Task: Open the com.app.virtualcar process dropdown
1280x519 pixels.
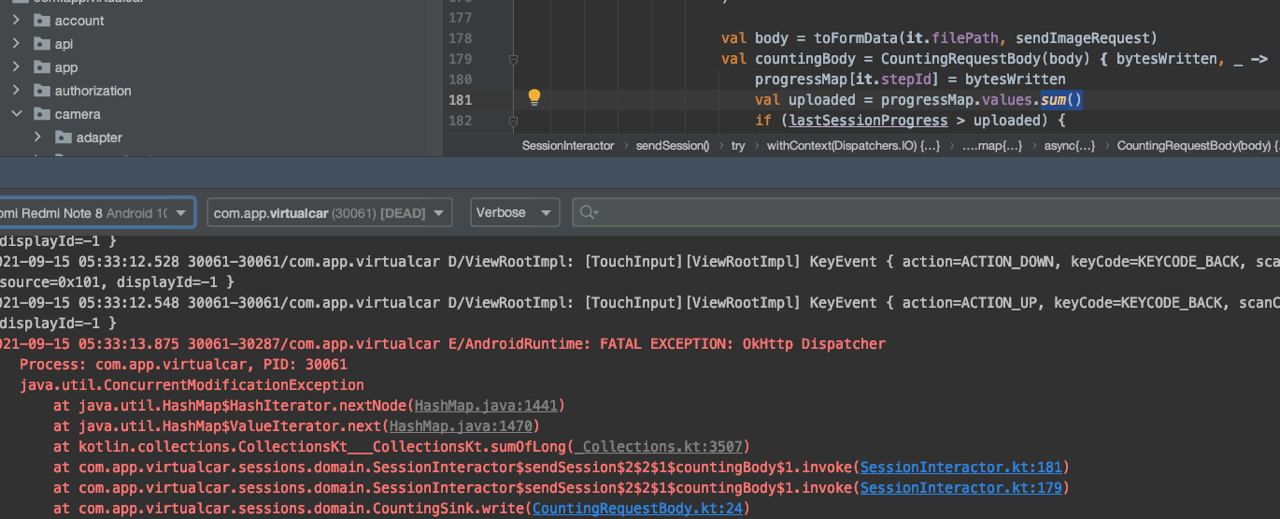Action: [x=329, y=213]
